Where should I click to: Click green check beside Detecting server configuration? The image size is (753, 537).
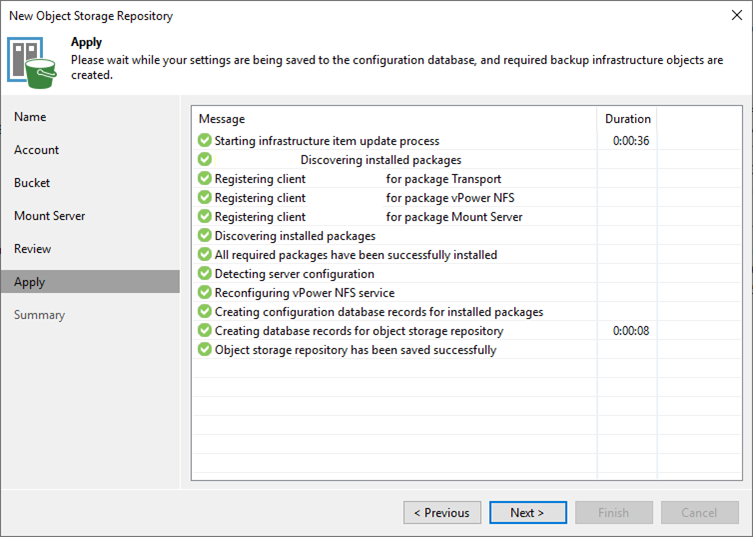coord(205,274)
